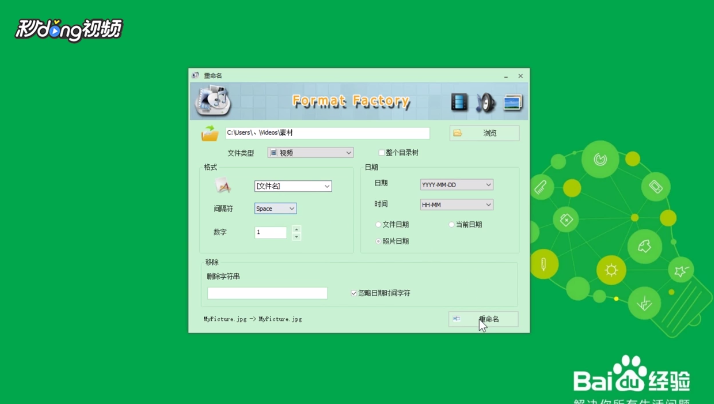Minimize the rename dialog window

pyautogui.click(x=506, y=76)
